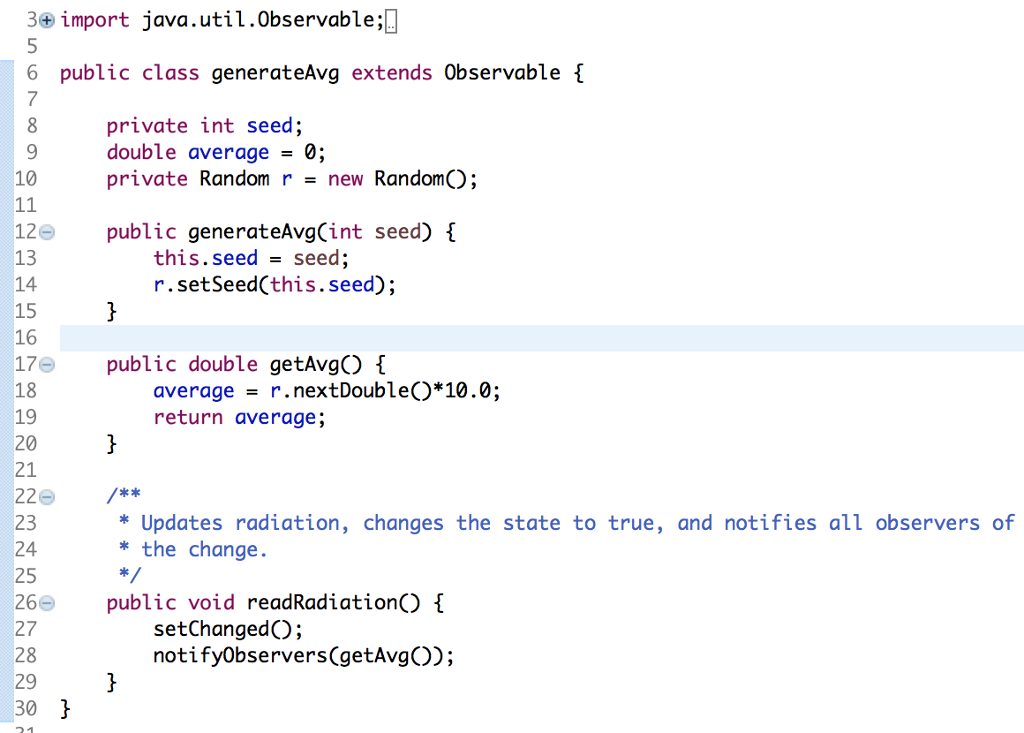Image resolution: width=1024 pixels, height=733 pixels.
Task: Click closing brace of class on line 30
Action: pyautogui.click(x=65, y=709)
